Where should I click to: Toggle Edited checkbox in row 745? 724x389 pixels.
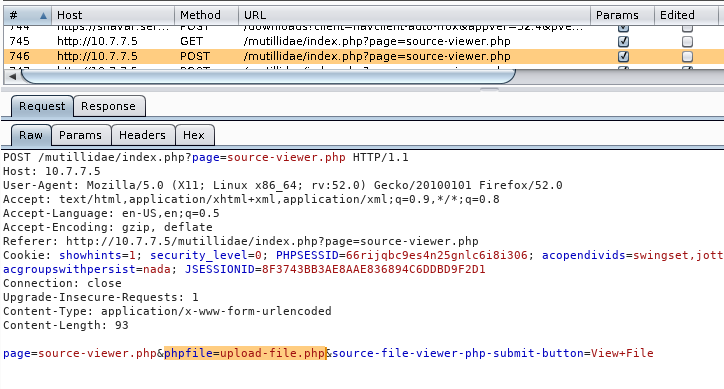(x=687, y=42)
